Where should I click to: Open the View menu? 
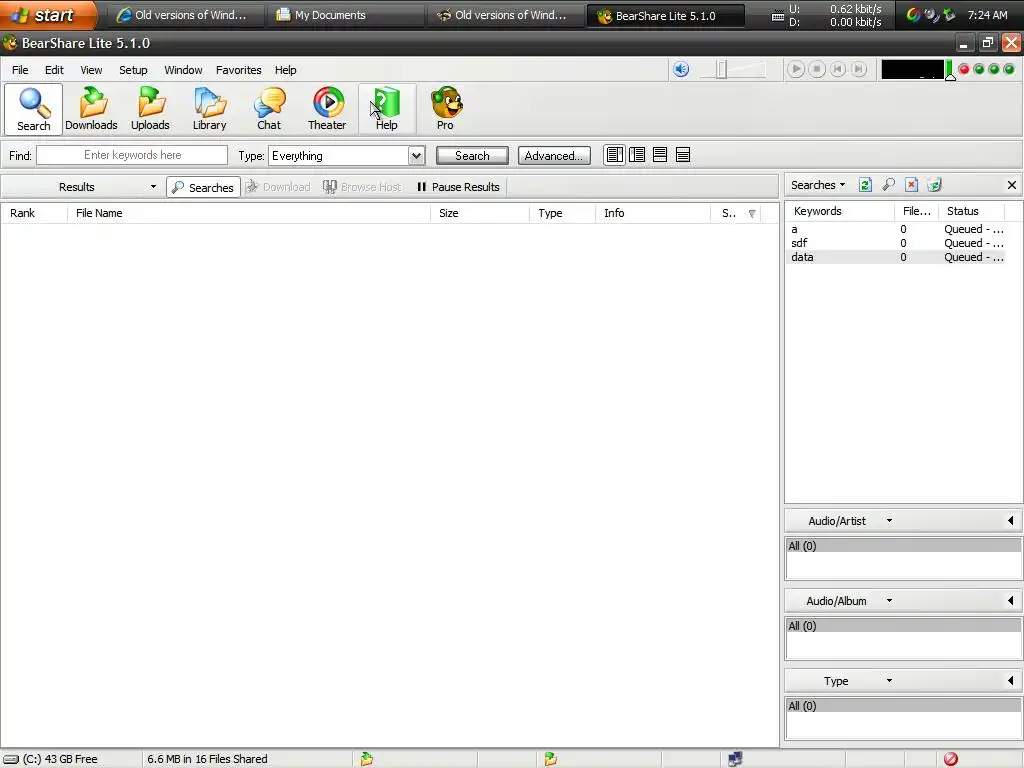(91, 70)
